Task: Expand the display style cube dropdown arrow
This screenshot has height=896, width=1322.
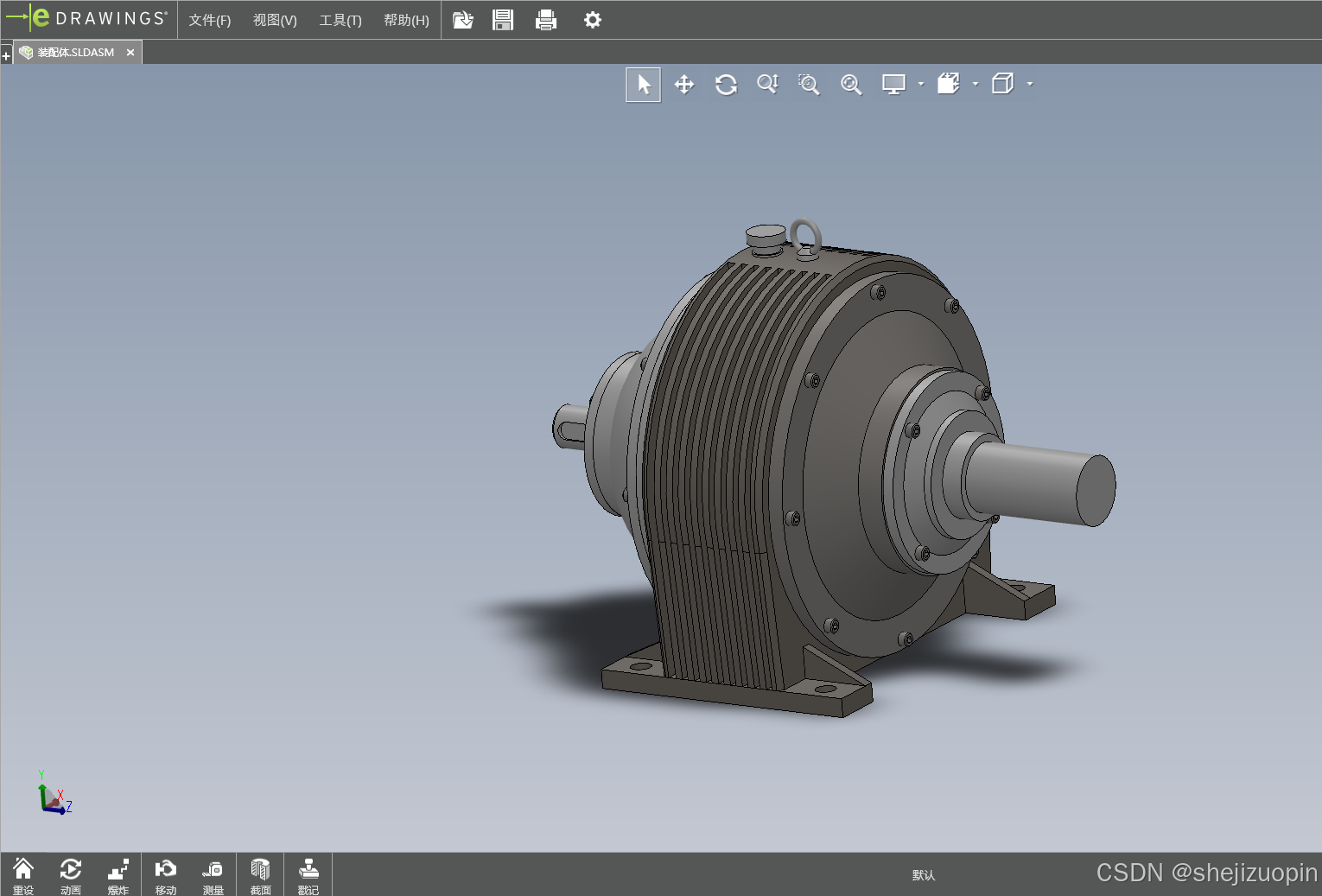Action: [1030, 84]
